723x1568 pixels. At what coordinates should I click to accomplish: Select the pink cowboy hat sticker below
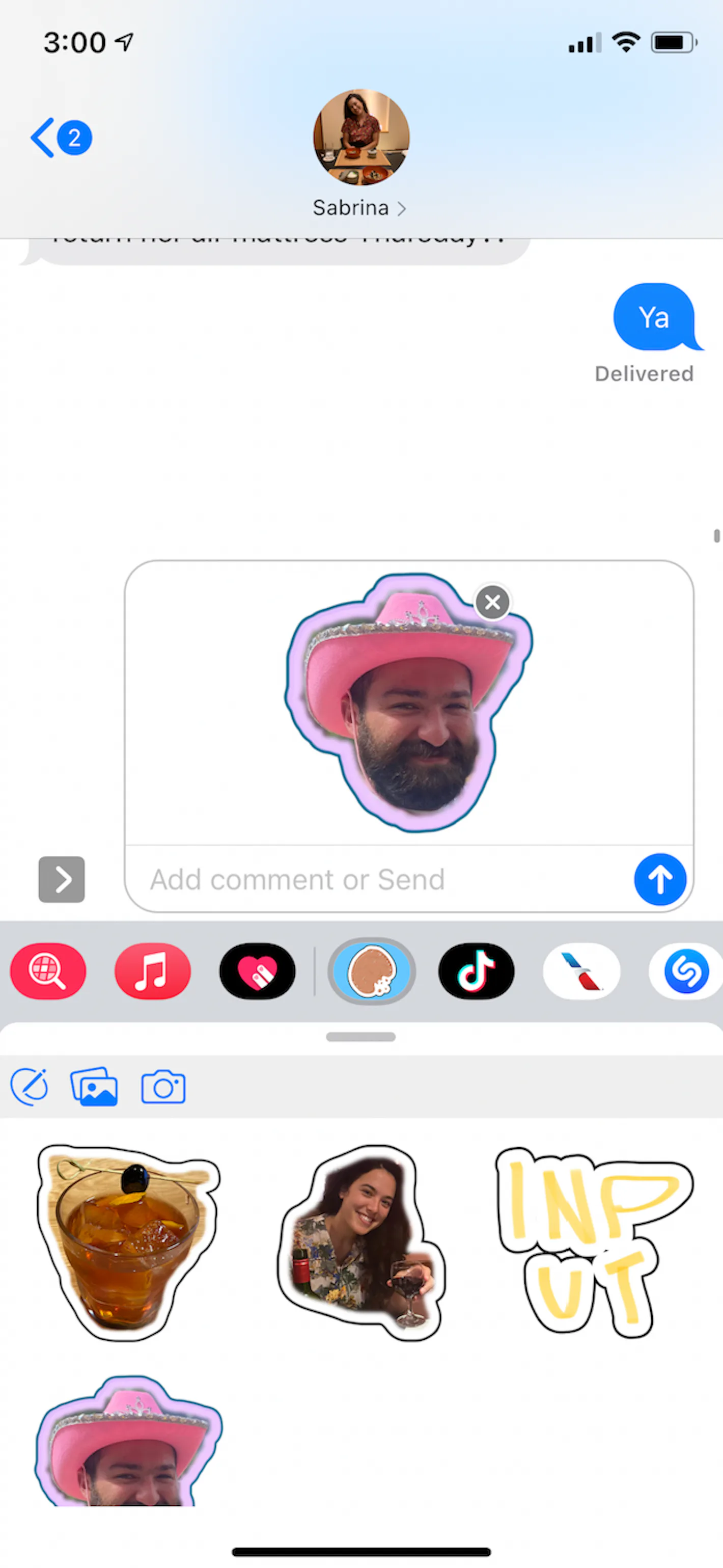[x=128, y=1440]
